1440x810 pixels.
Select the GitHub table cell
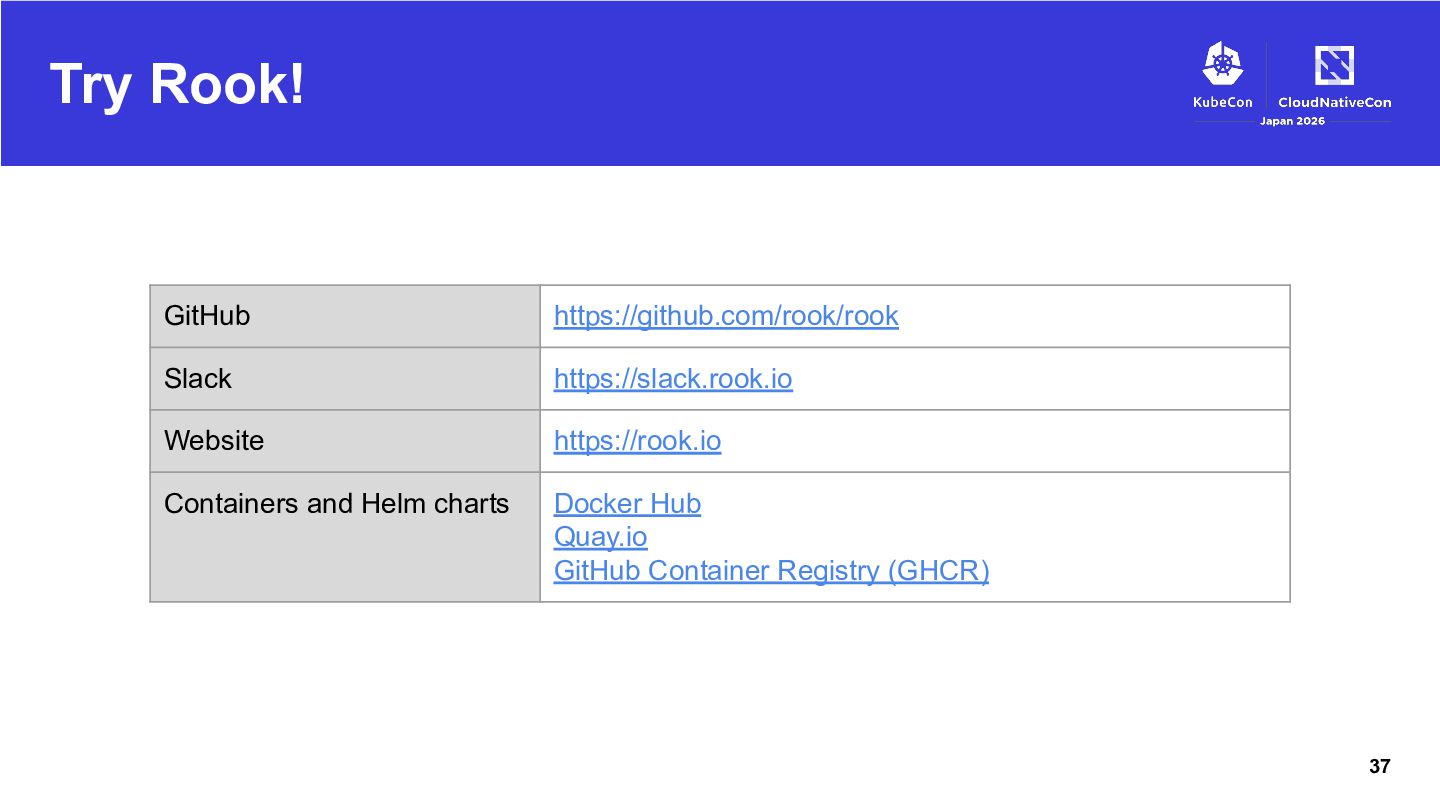345,316
